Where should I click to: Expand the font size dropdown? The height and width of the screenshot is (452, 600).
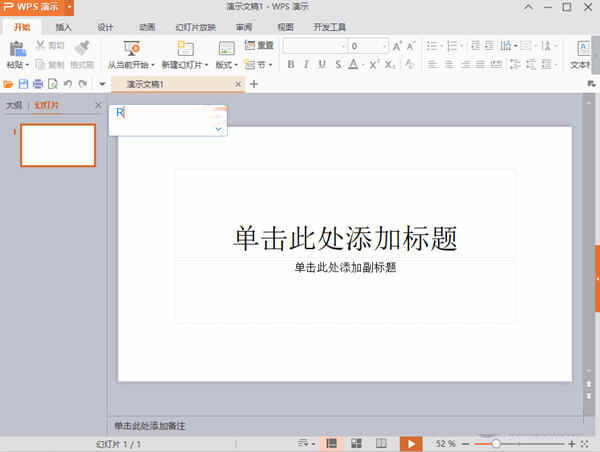click(x=384, y=47)
